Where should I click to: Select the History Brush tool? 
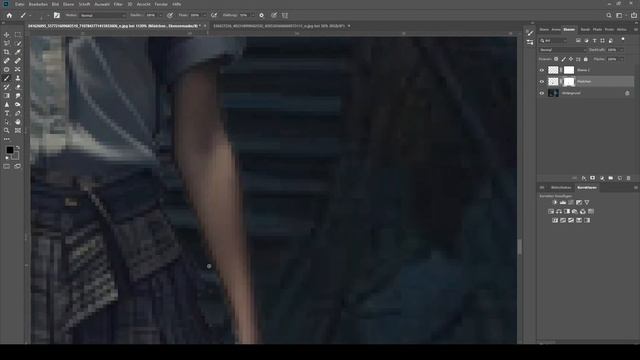coord(7,87)
